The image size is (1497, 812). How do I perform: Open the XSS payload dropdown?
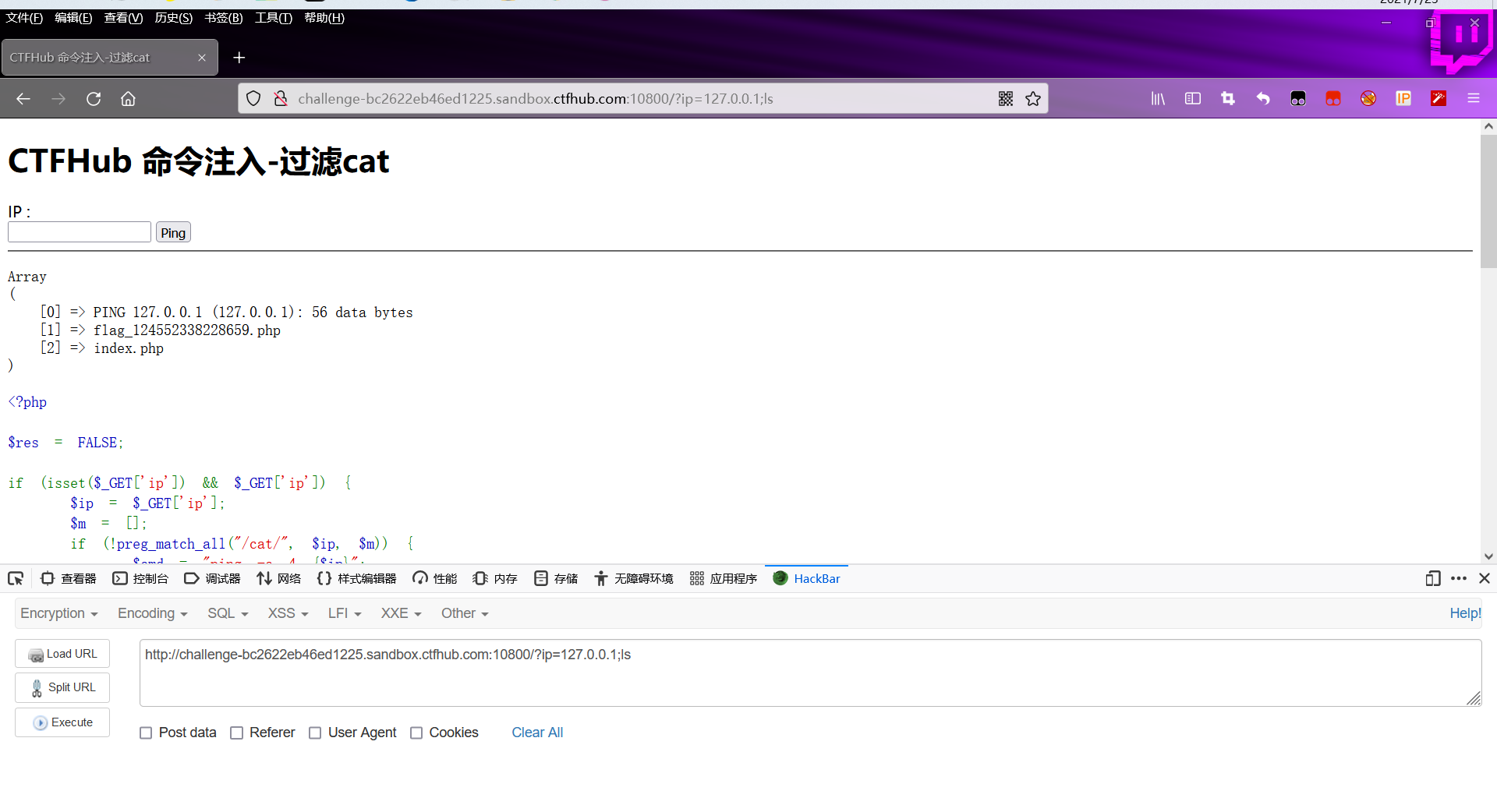point(287,613)
